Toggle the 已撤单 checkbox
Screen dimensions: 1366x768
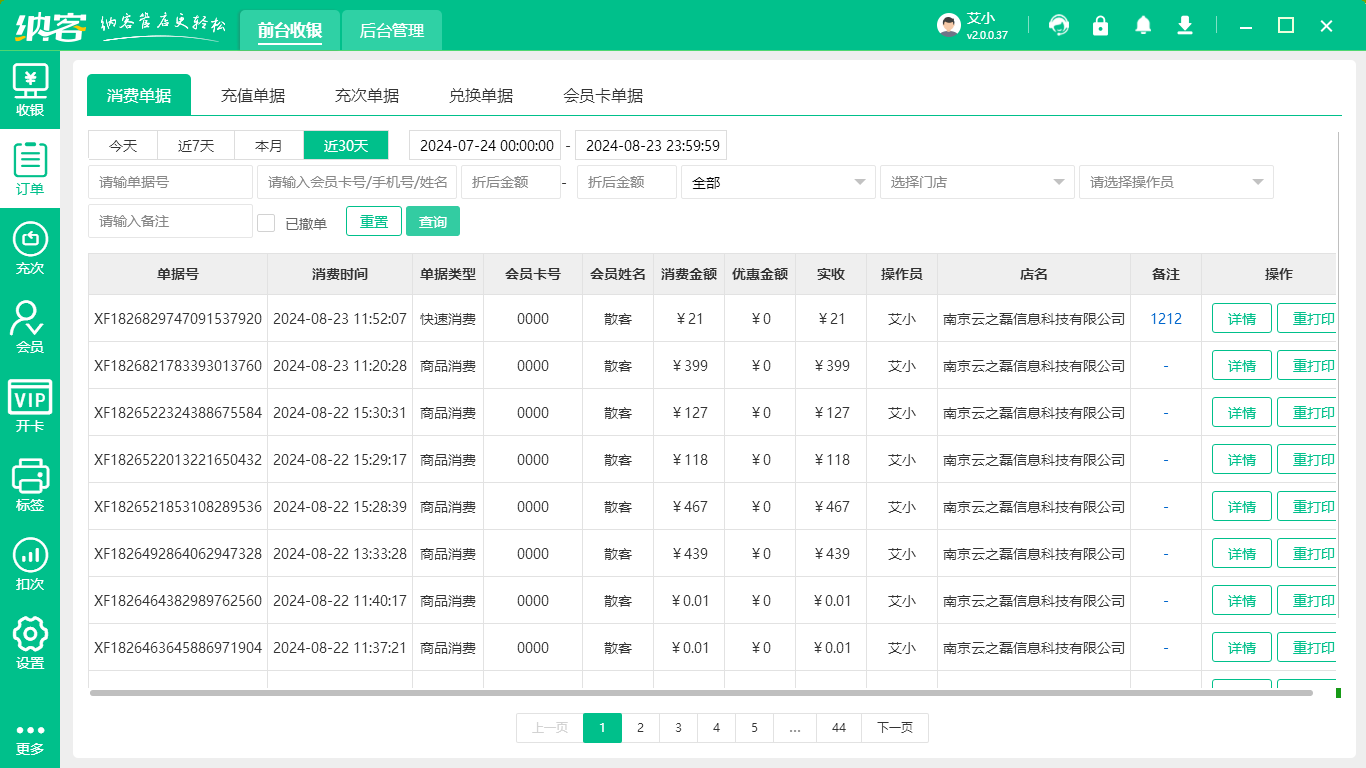[266, 223]
